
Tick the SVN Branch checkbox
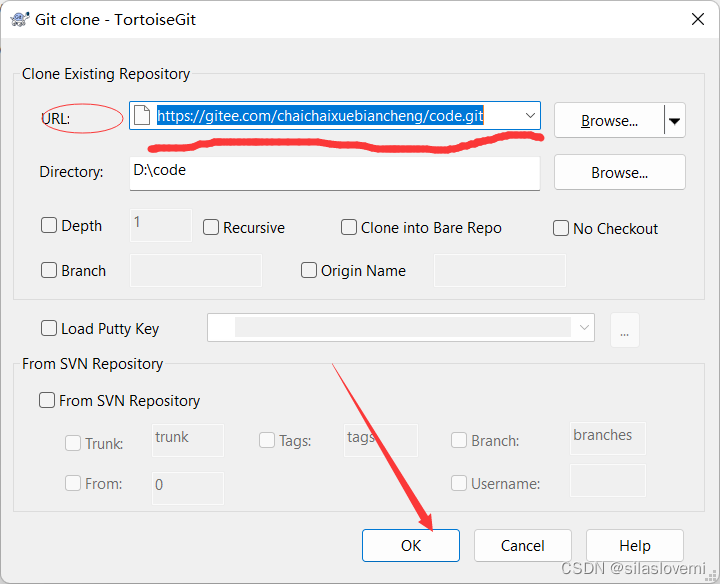pos(459,440)
